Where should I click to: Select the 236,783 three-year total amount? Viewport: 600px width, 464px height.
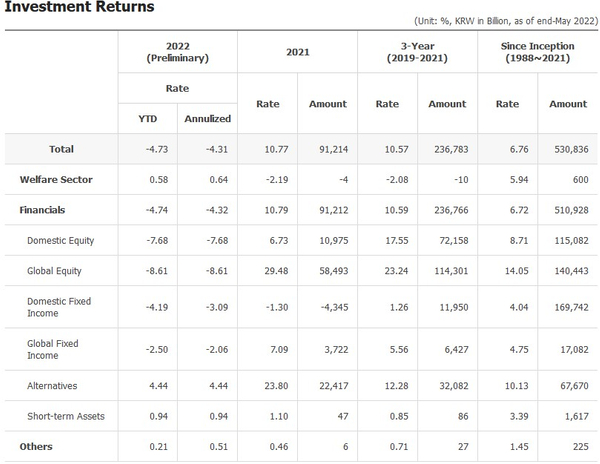[x=447, y=149]
